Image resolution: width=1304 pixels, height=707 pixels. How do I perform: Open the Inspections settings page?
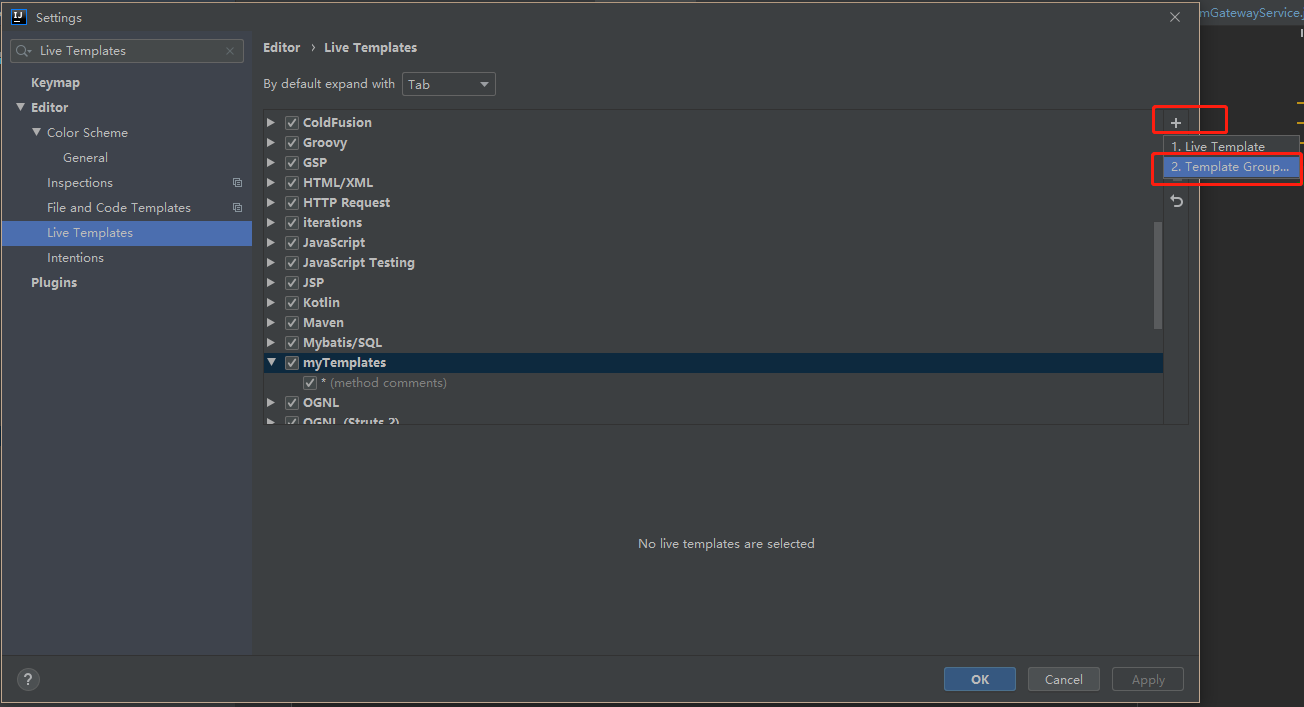[x=80, y=183]
